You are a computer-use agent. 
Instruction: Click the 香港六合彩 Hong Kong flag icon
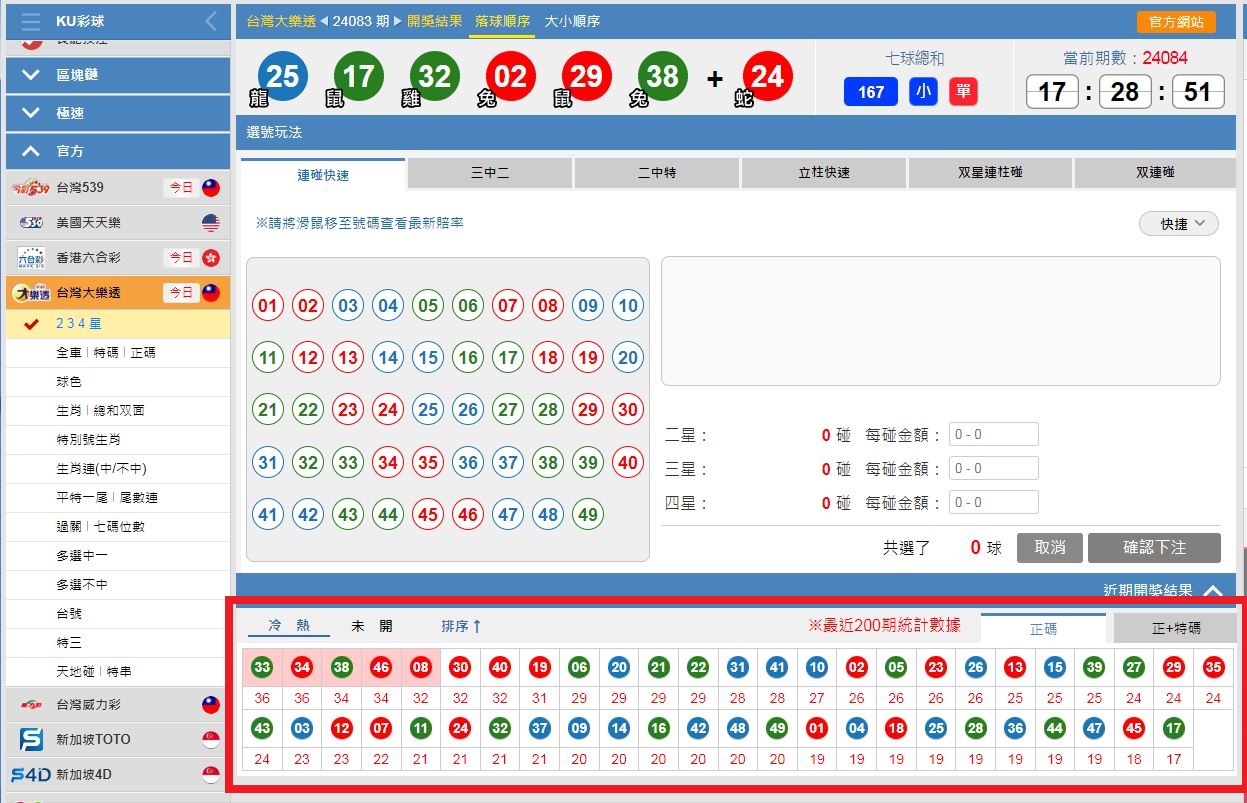pyautogui.click(x=210, y=257)
